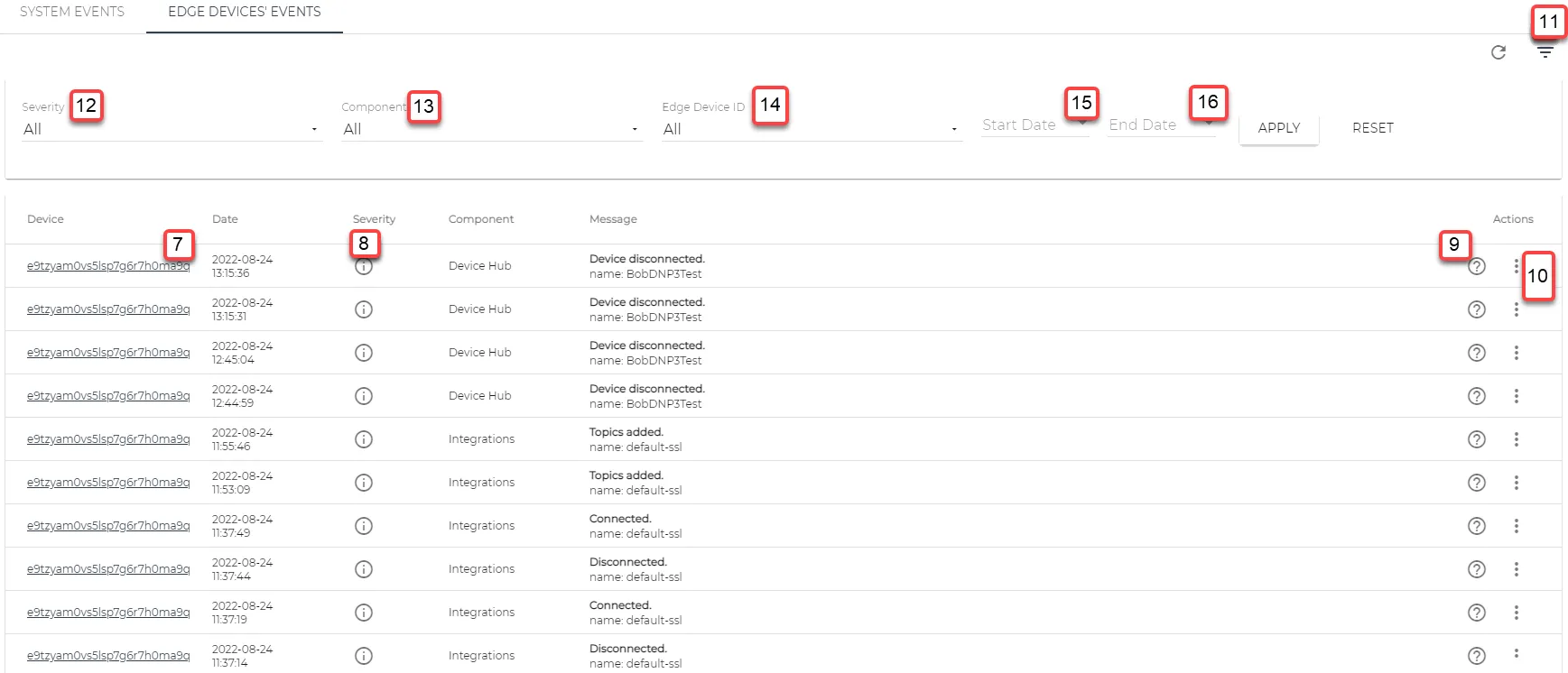Pick an End Date

1161,124
